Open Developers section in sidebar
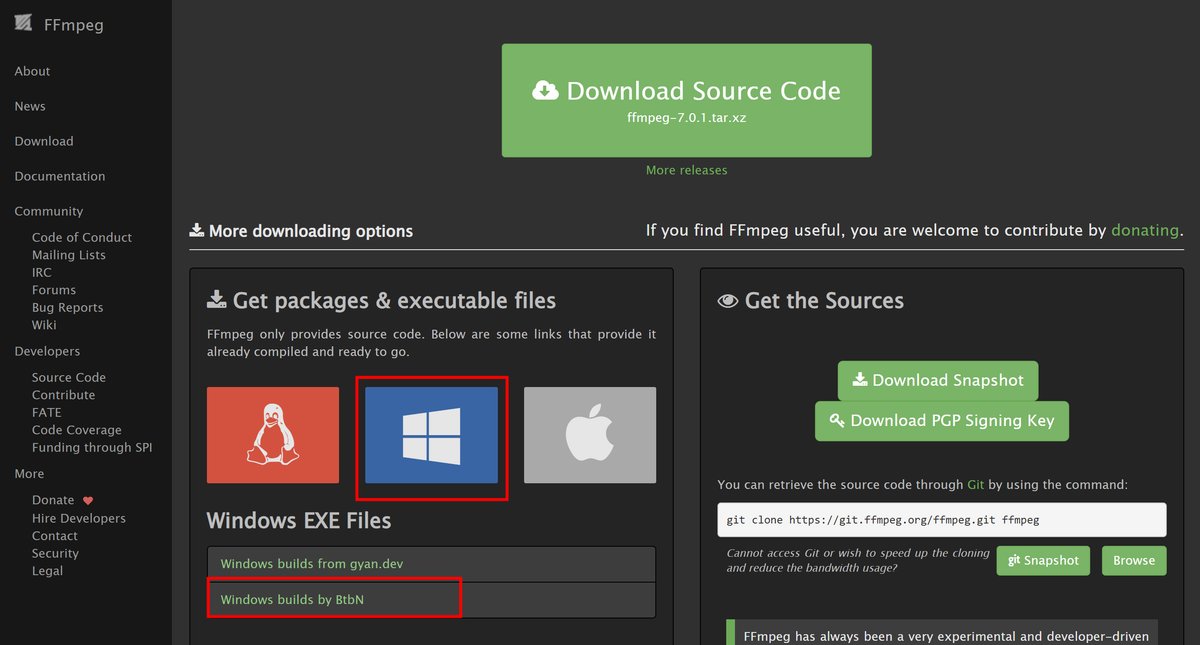The height and width of the screenshot is (645, 1200). (x=47, y=351)
